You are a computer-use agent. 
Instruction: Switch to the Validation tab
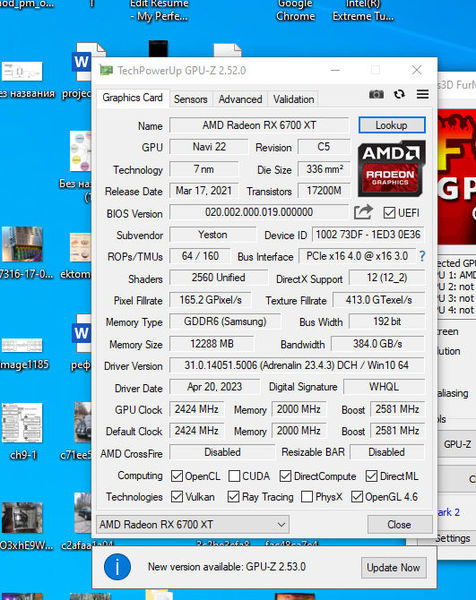293,99
